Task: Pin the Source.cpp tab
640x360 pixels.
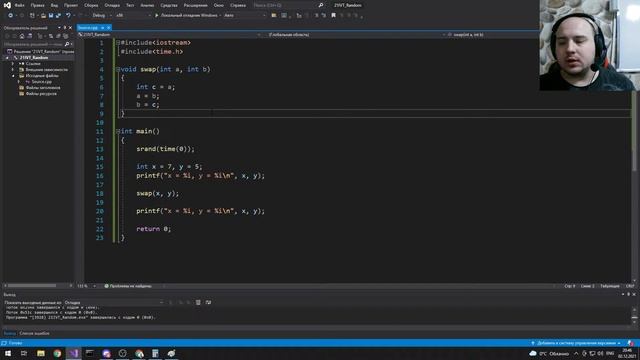Action: (102, 28)
